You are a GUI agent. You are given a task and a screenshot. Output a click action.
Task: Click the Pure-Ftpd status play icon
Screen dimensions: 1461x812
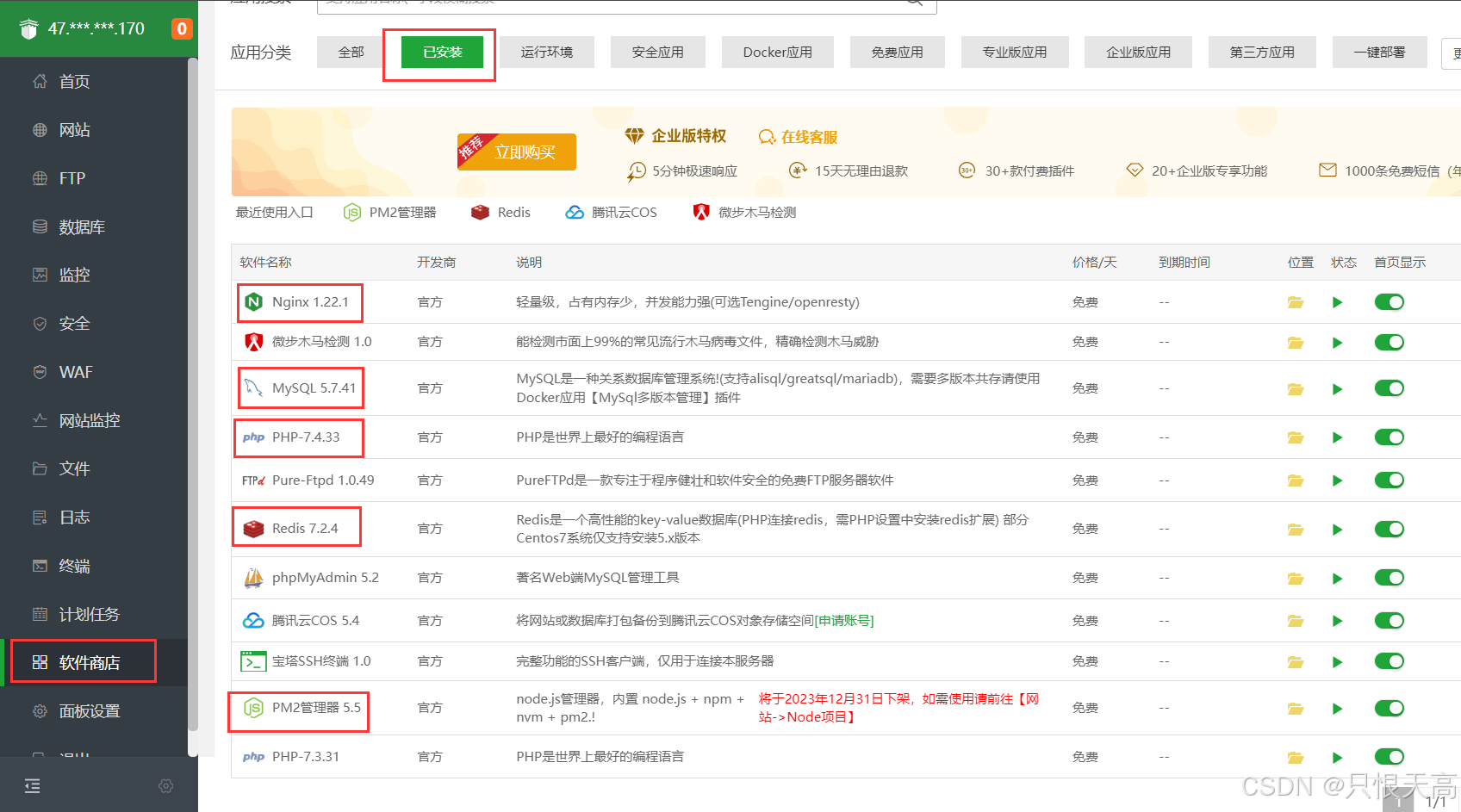pos(1338,480)
